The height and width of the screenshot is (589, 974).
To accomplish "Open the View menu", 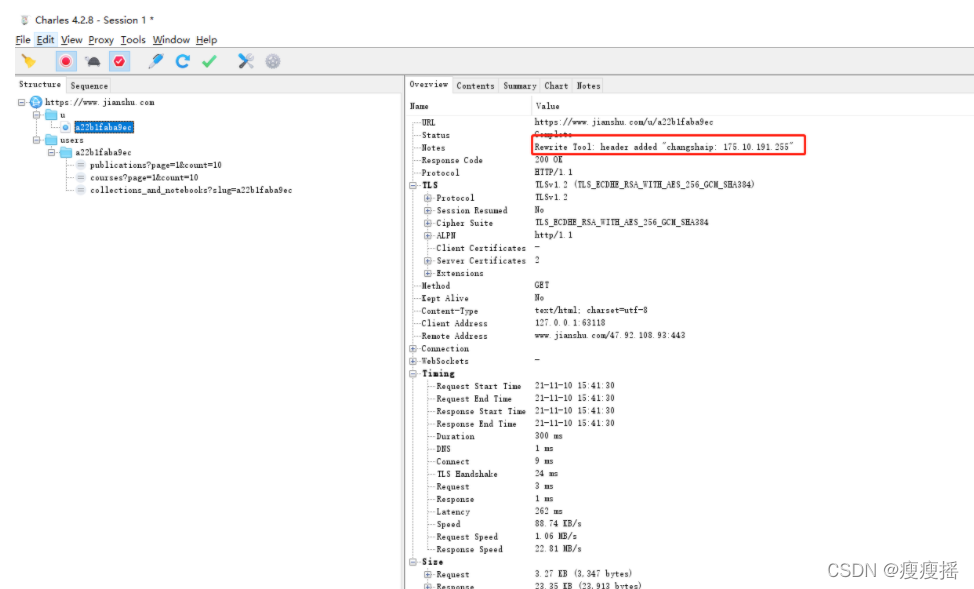I will [71, 40].
